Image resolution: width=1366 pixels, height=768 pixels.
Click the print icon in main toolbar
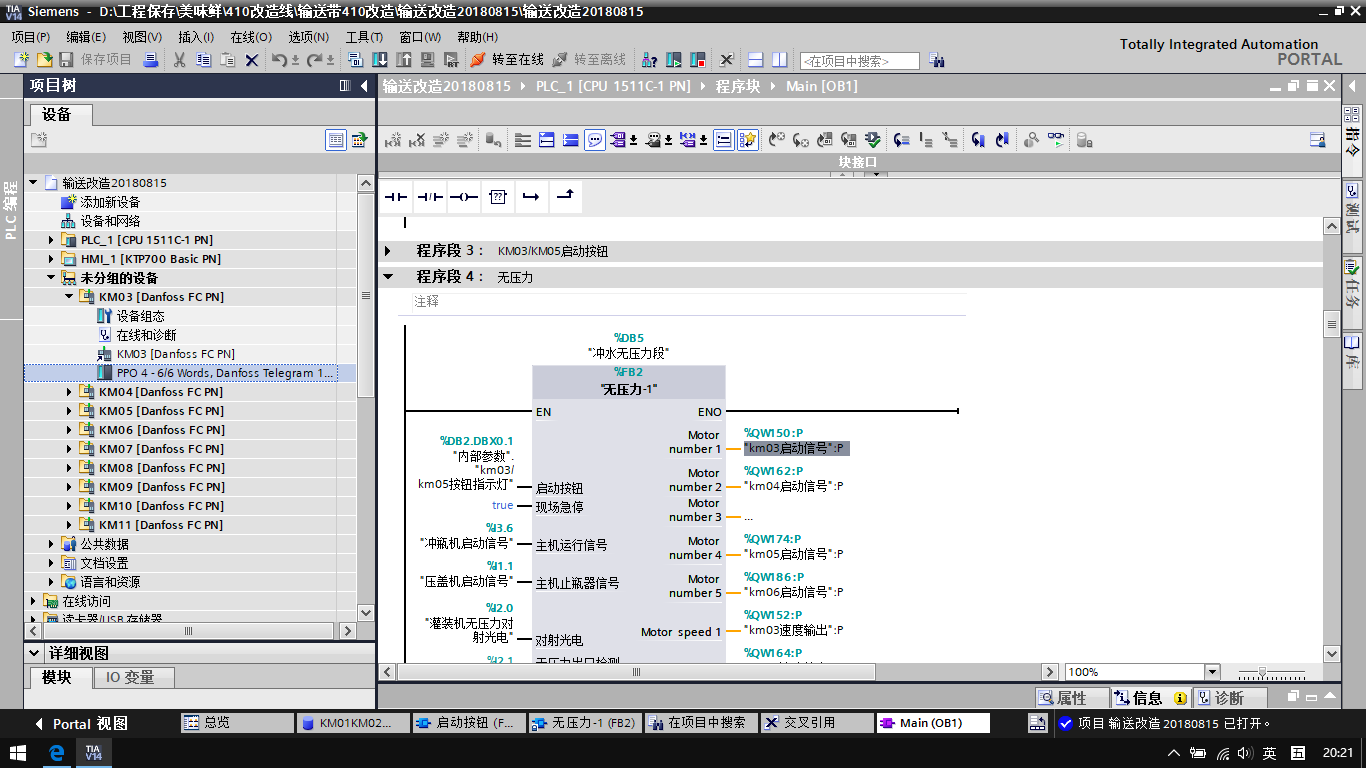(x=151, y=60)
